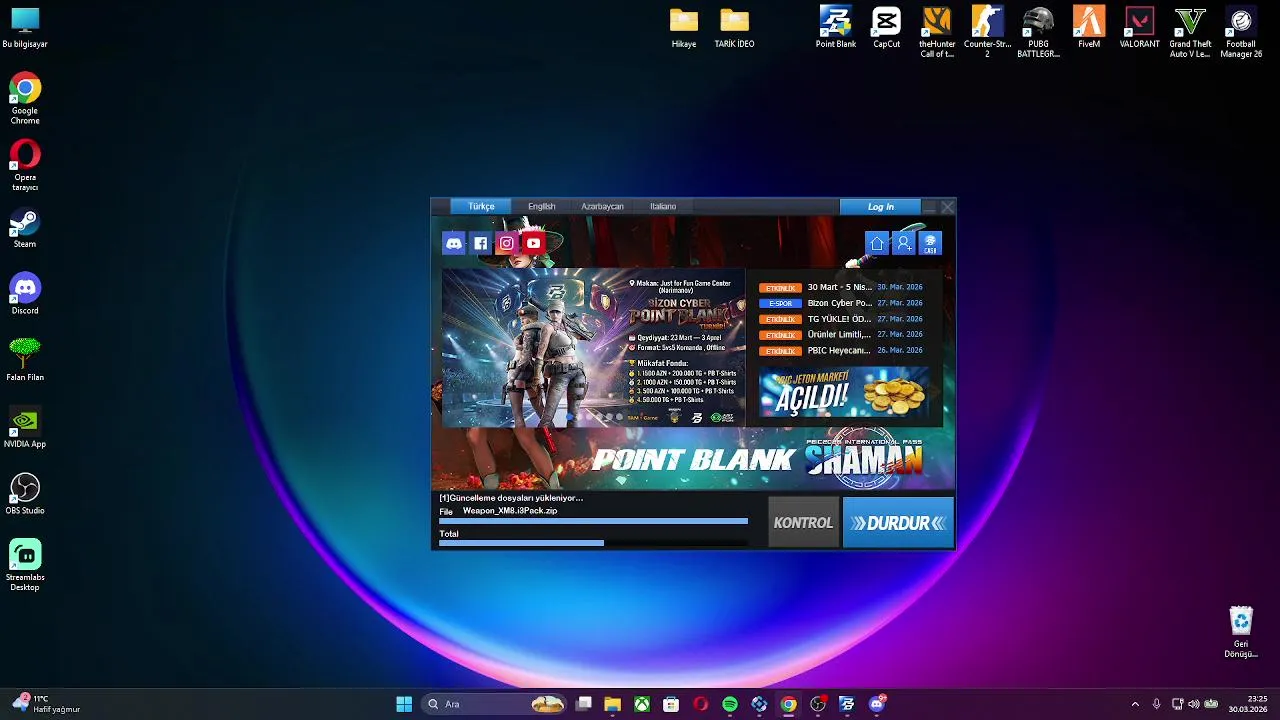Screen dimensions: 1280x720
Task: Click the Total progress bar
Action: click(x=593, y=543)
